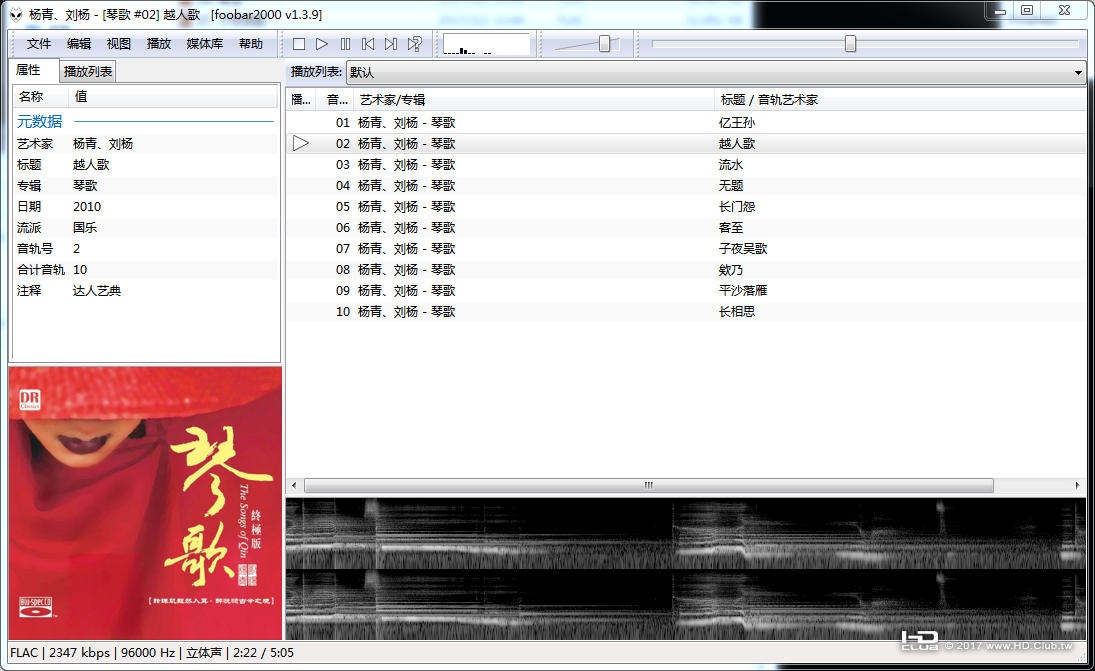1095x671 pixels.
Task: Click the horizontal scrollbar right arrow
Action: tap(1078, 485)
